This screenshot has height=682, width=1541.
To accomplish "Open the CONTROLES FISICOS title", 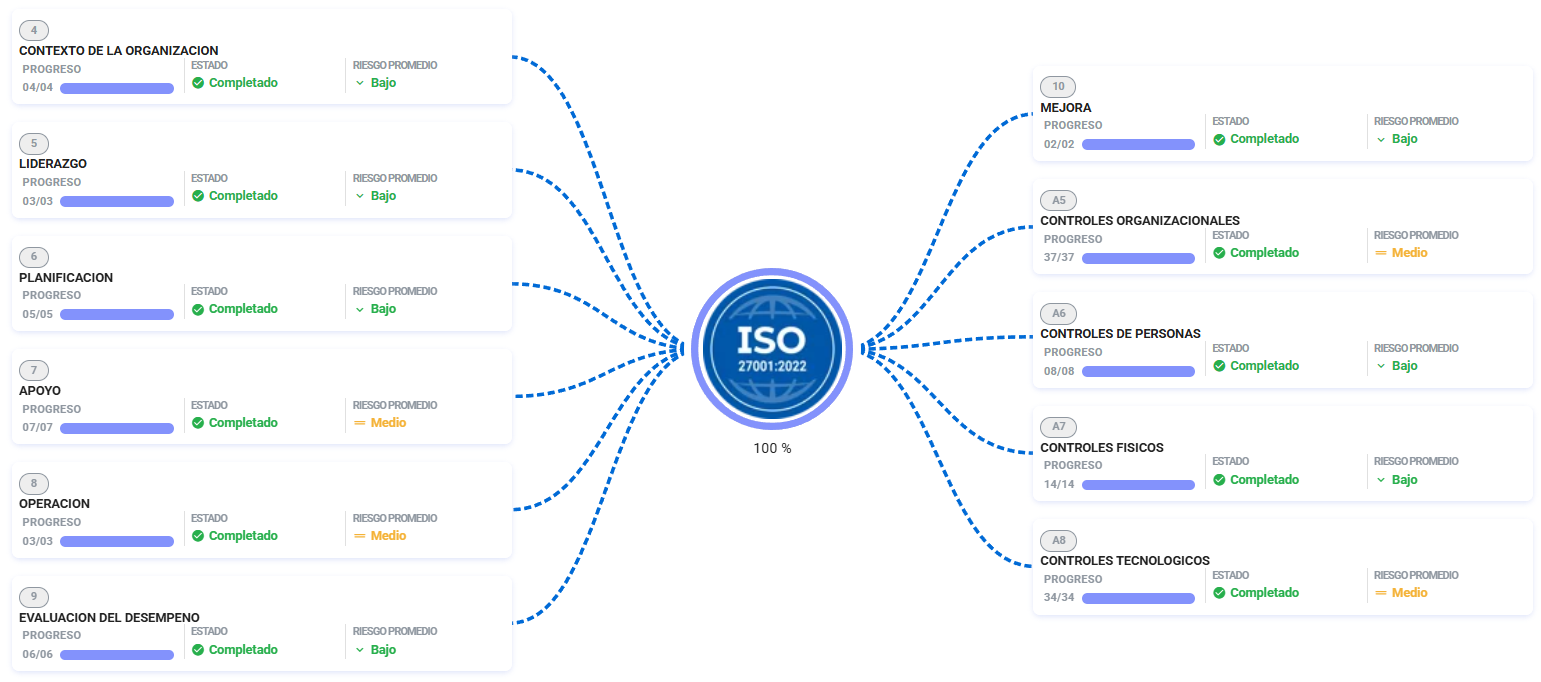I will (1102, 448).
